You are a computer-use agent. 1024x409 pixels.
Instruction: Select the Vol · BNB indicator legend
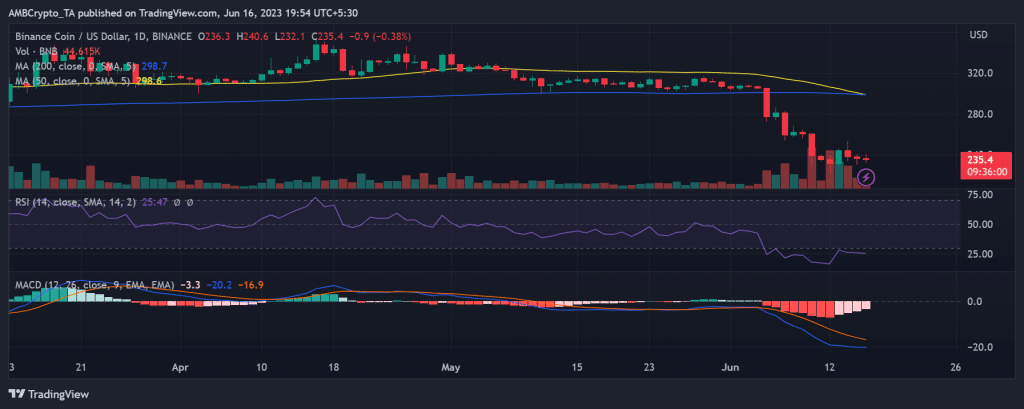pos(38,51)
